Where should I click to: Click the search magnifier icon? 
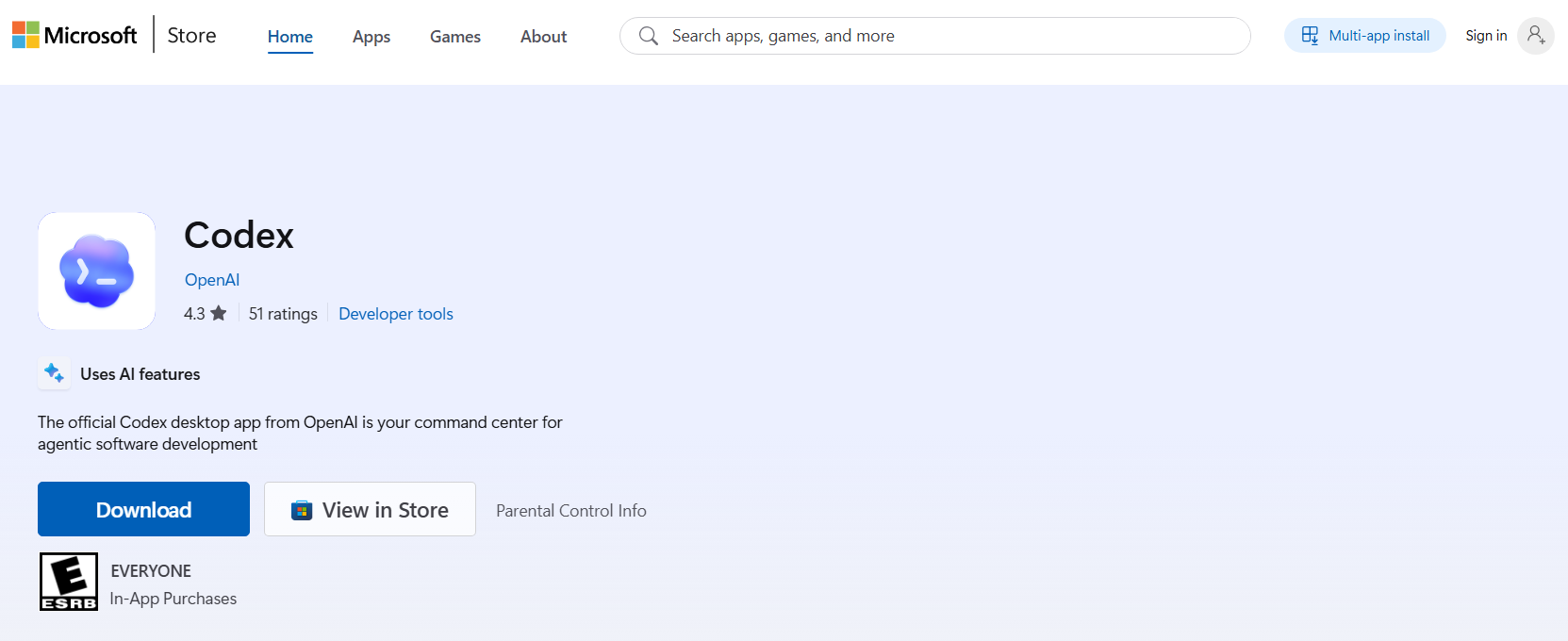coord(649,36)
